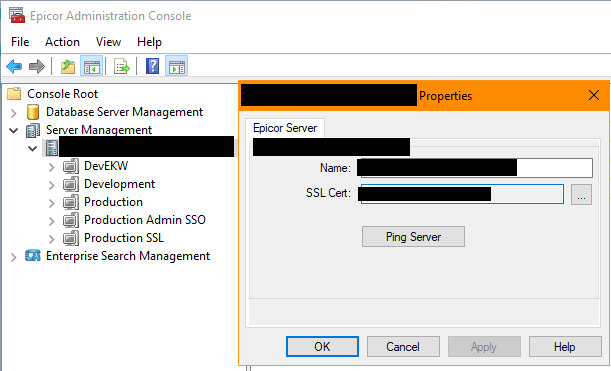Open the Help question mark toolbar icon
611x371 pixels.
[152, 66]
